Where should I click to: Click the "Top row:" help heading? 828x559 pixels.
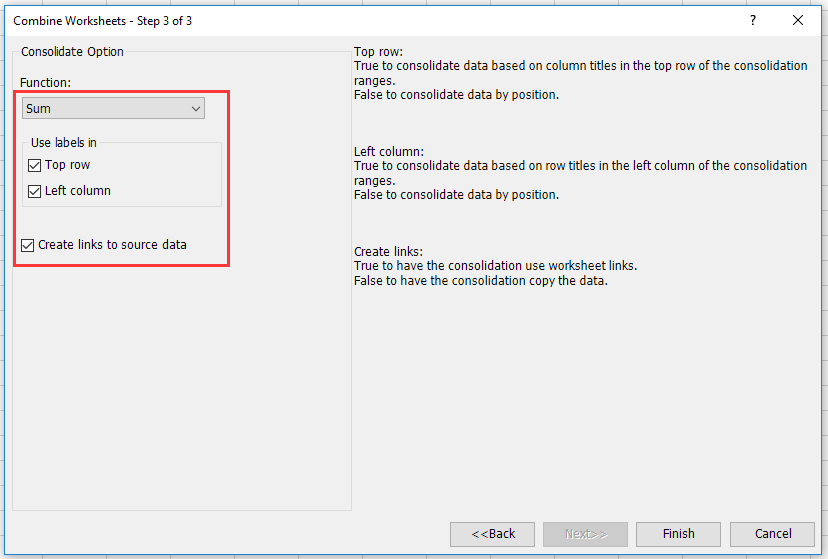[x=378, y=52]
